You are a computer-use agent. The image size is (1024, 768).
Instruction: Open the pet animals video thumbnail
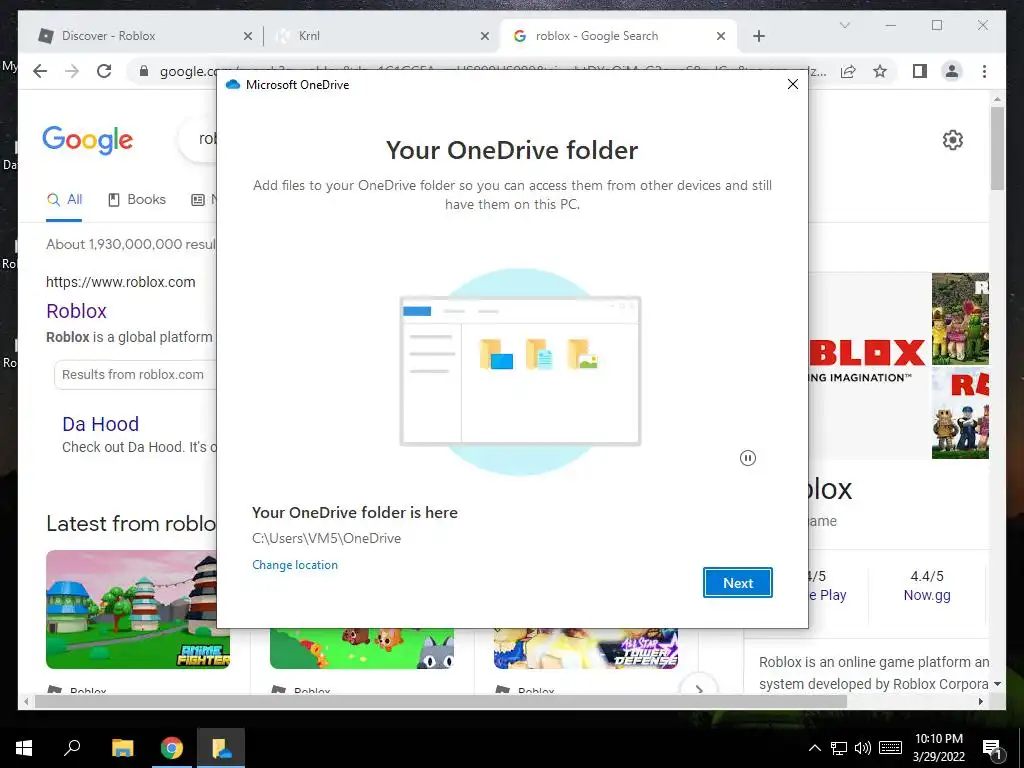point(362,648)
